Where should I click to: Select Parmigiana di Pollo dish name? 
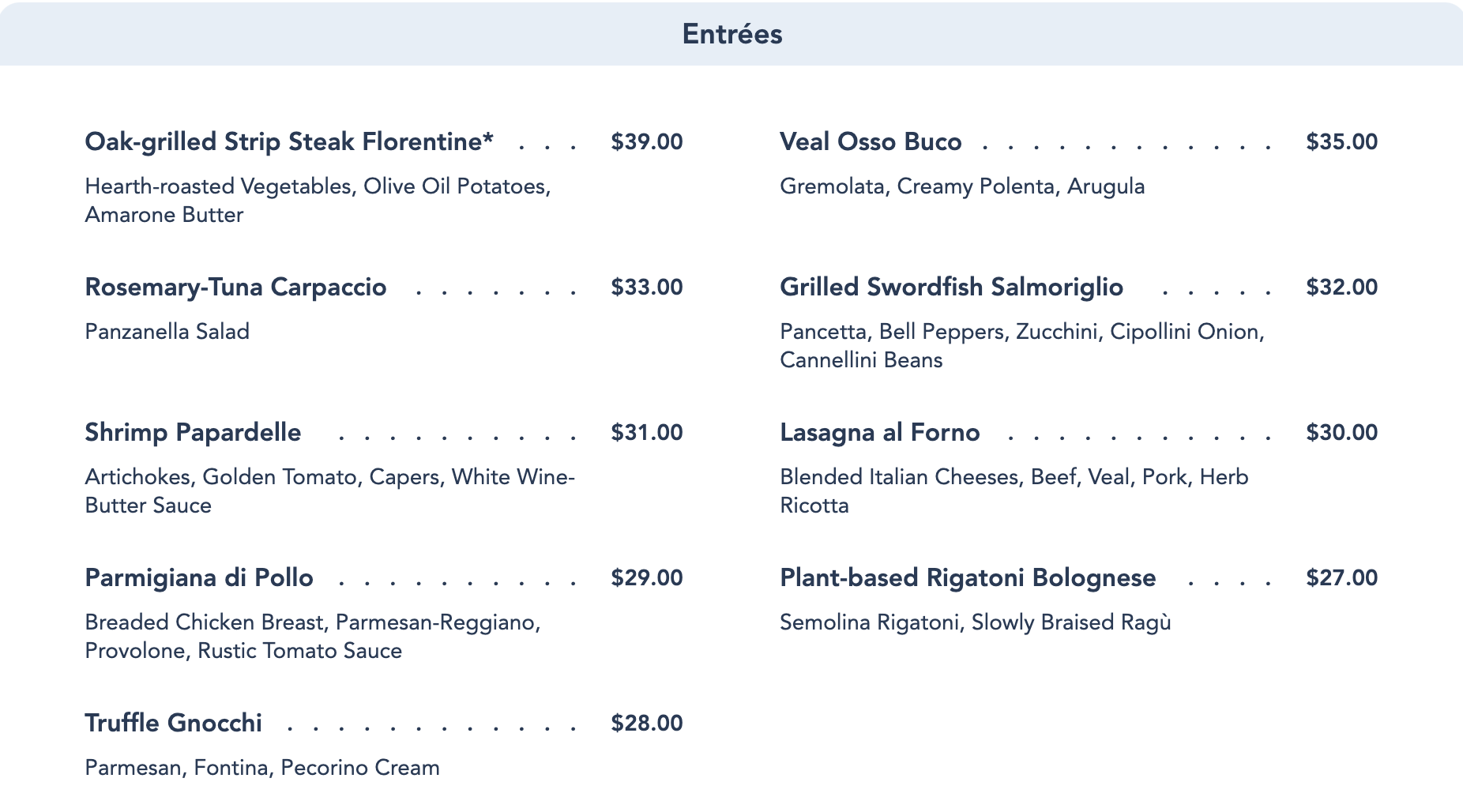pos(199,578)
